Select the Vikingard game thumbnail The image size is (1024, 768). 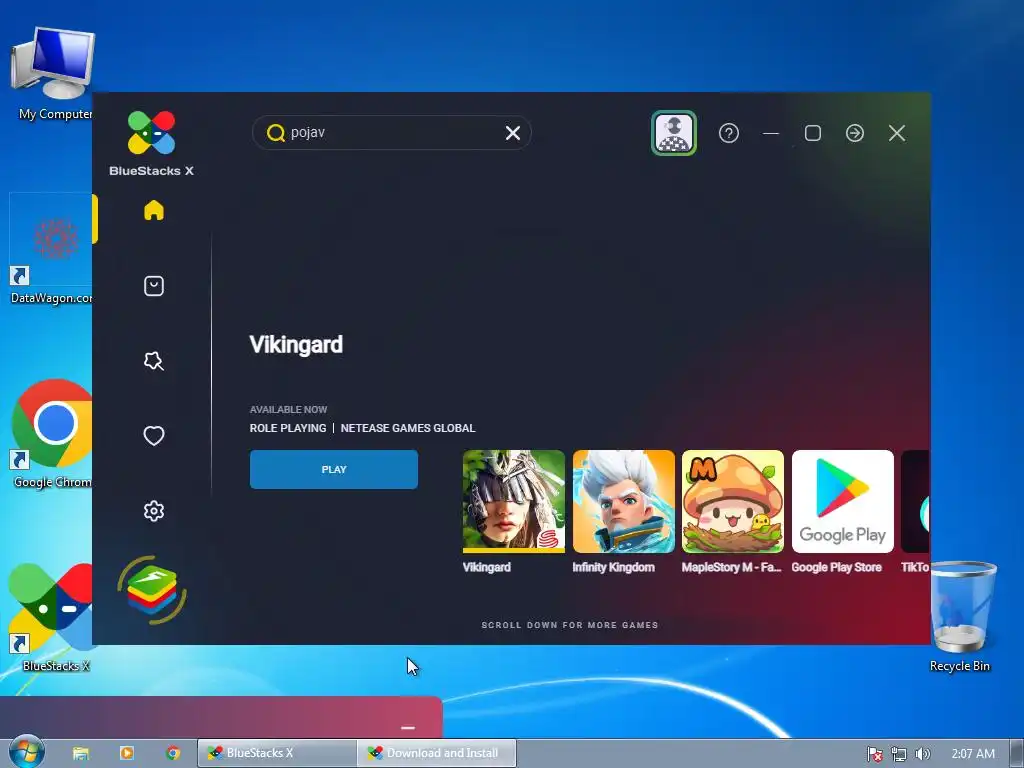point(514,501)
